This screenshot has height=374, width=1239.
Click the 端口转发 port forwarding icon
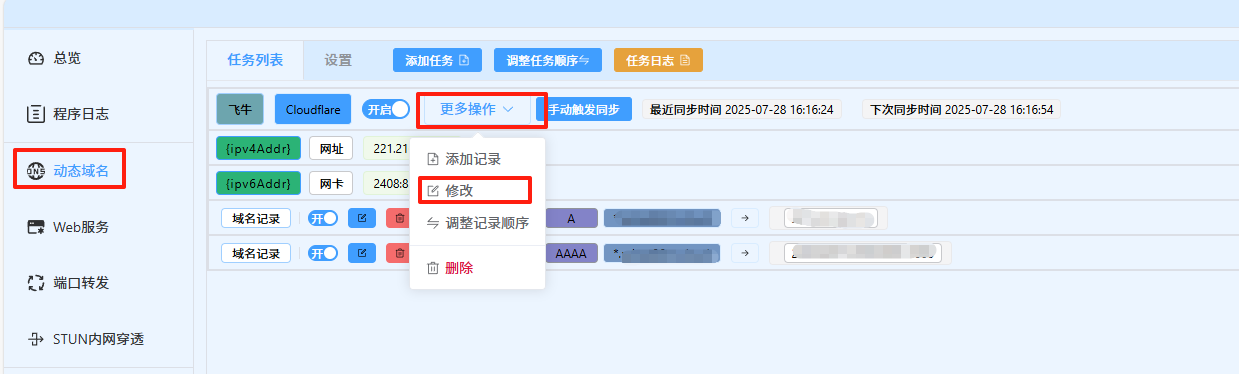36,283
